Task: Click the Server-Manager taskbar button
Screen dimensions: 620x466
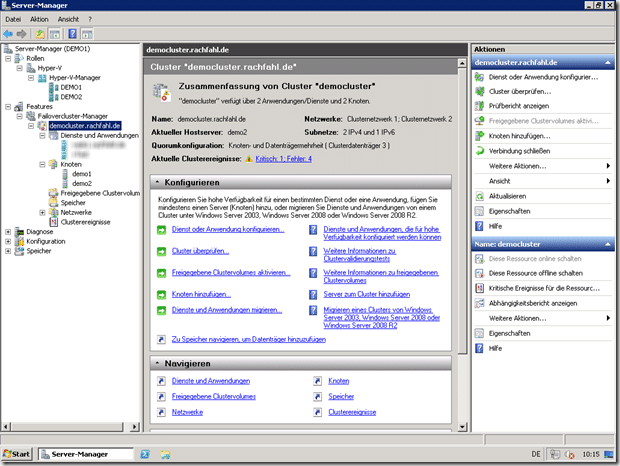Action: pyautogui.click(x=86, y=454)
